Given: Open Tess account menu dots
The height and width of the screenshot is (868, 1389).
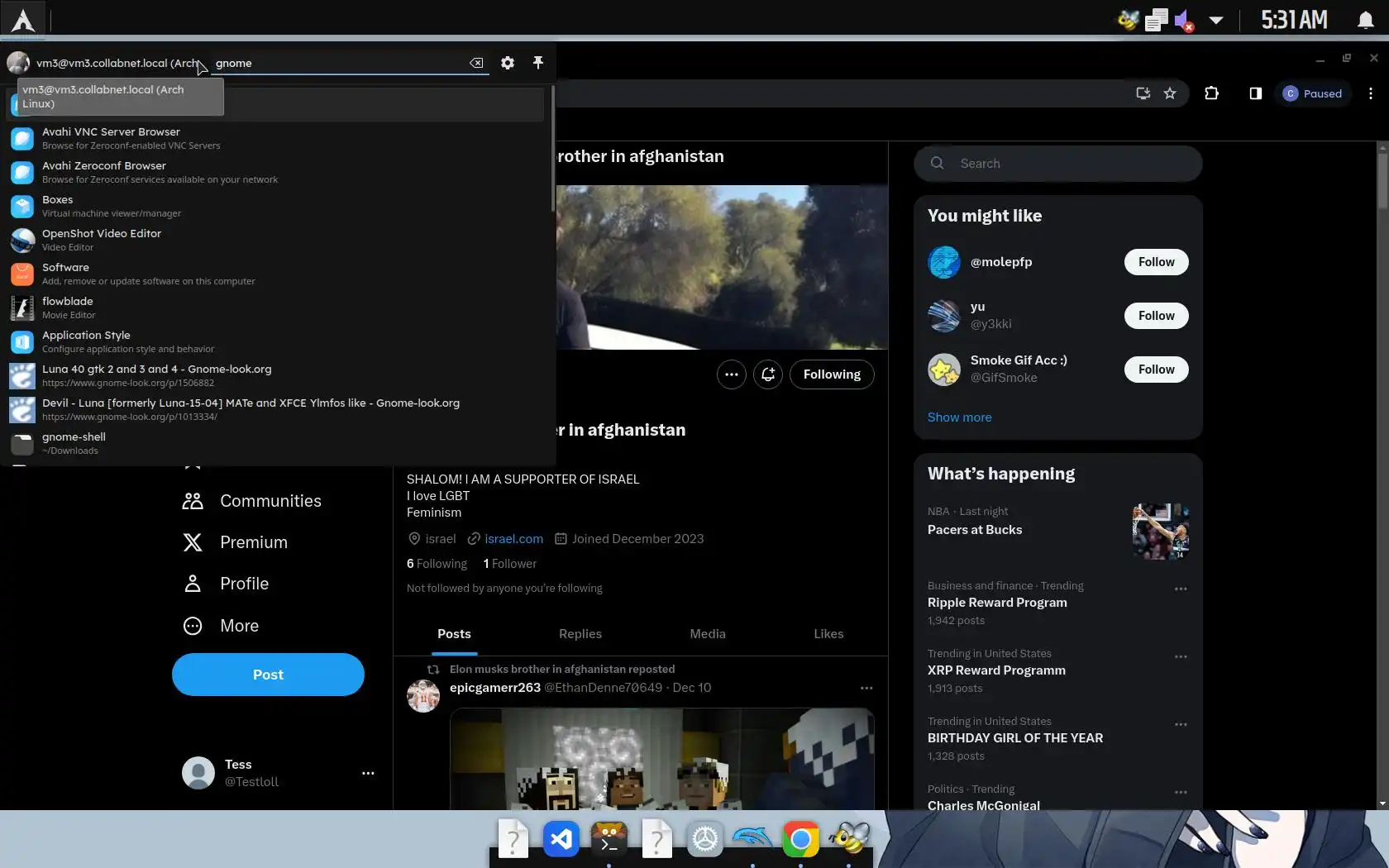Looking at the screenshot, I should click(368, 773).
